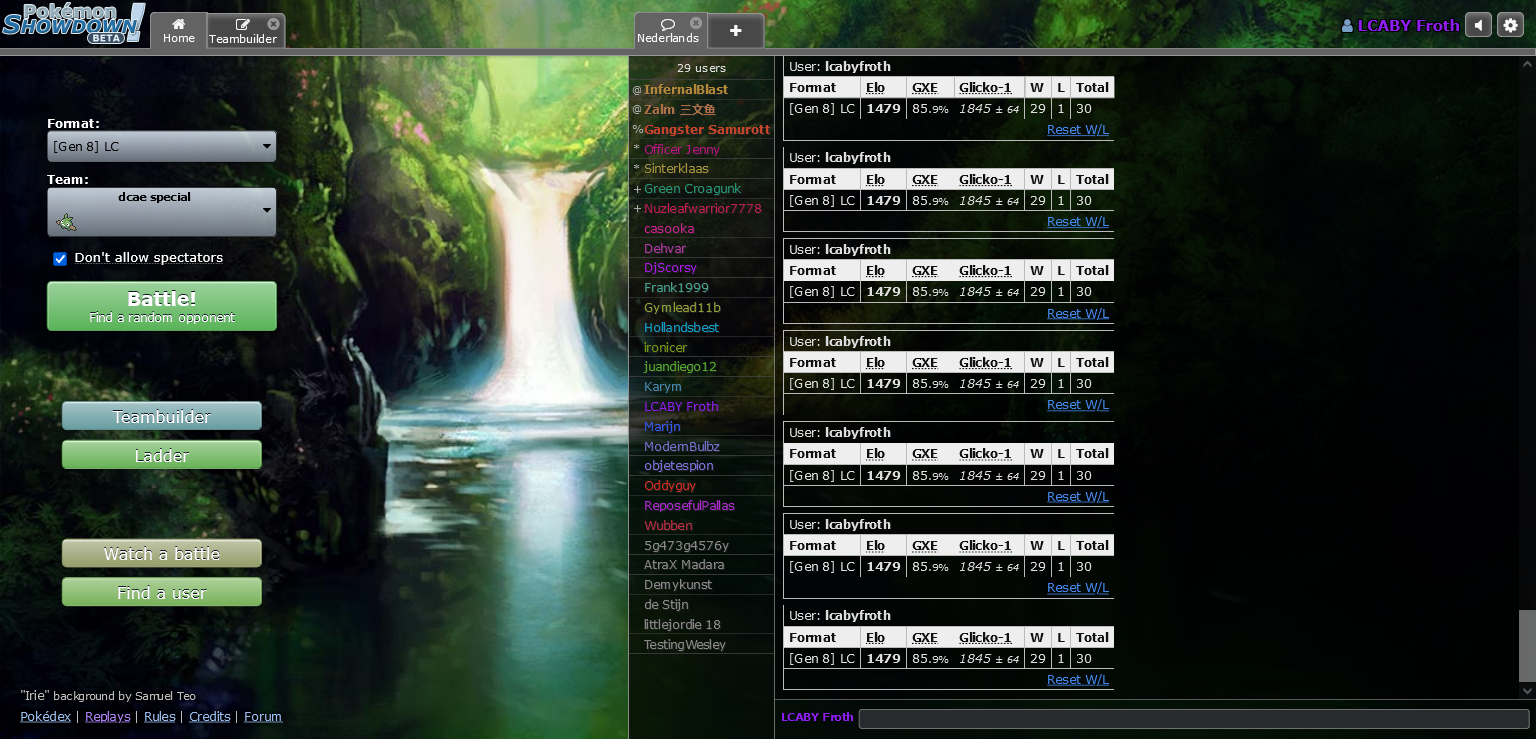The image size is (1536, 739).
Task: Click the user avatar icon beside LCABY Froth
Action: tap(1347, 26)
